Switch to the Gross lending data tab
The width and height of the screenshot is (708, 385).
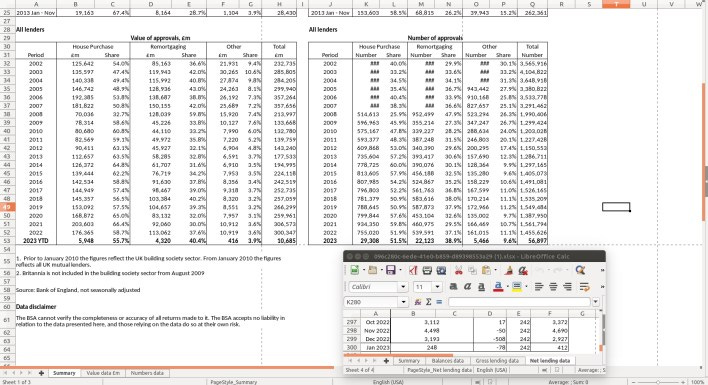[497, 361]
